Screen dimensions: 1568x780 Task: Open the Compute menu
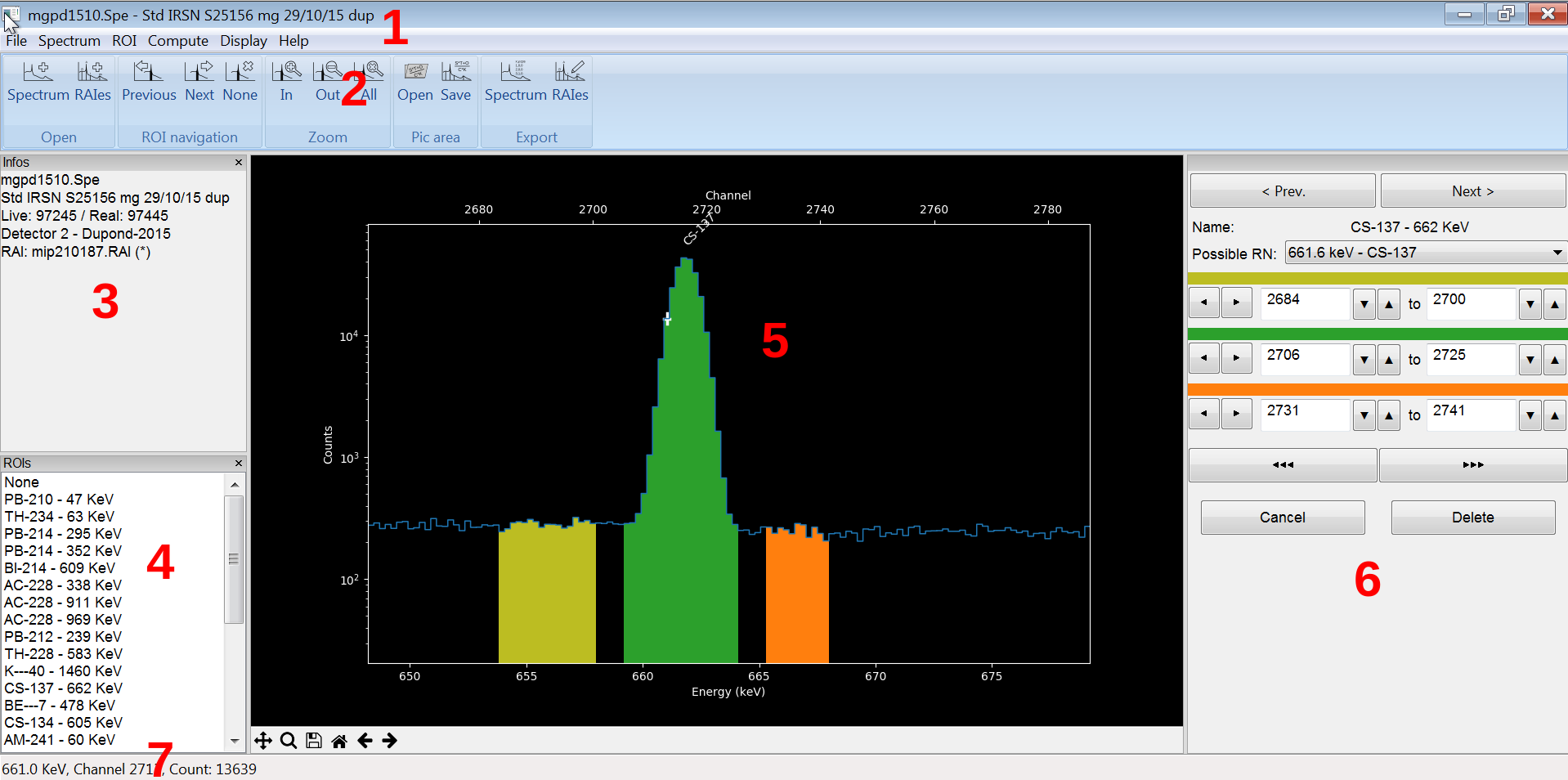point(178,41)
